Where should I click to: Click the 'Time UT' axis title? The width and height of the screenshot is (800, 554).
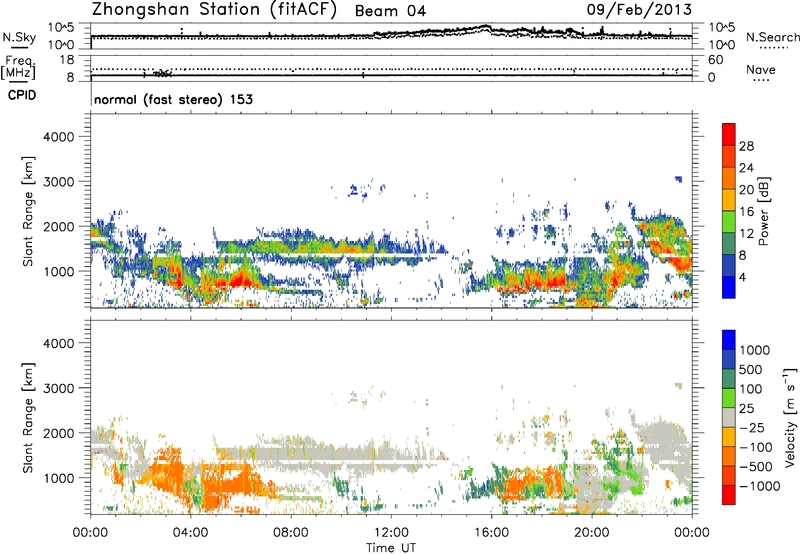point(391,548)
